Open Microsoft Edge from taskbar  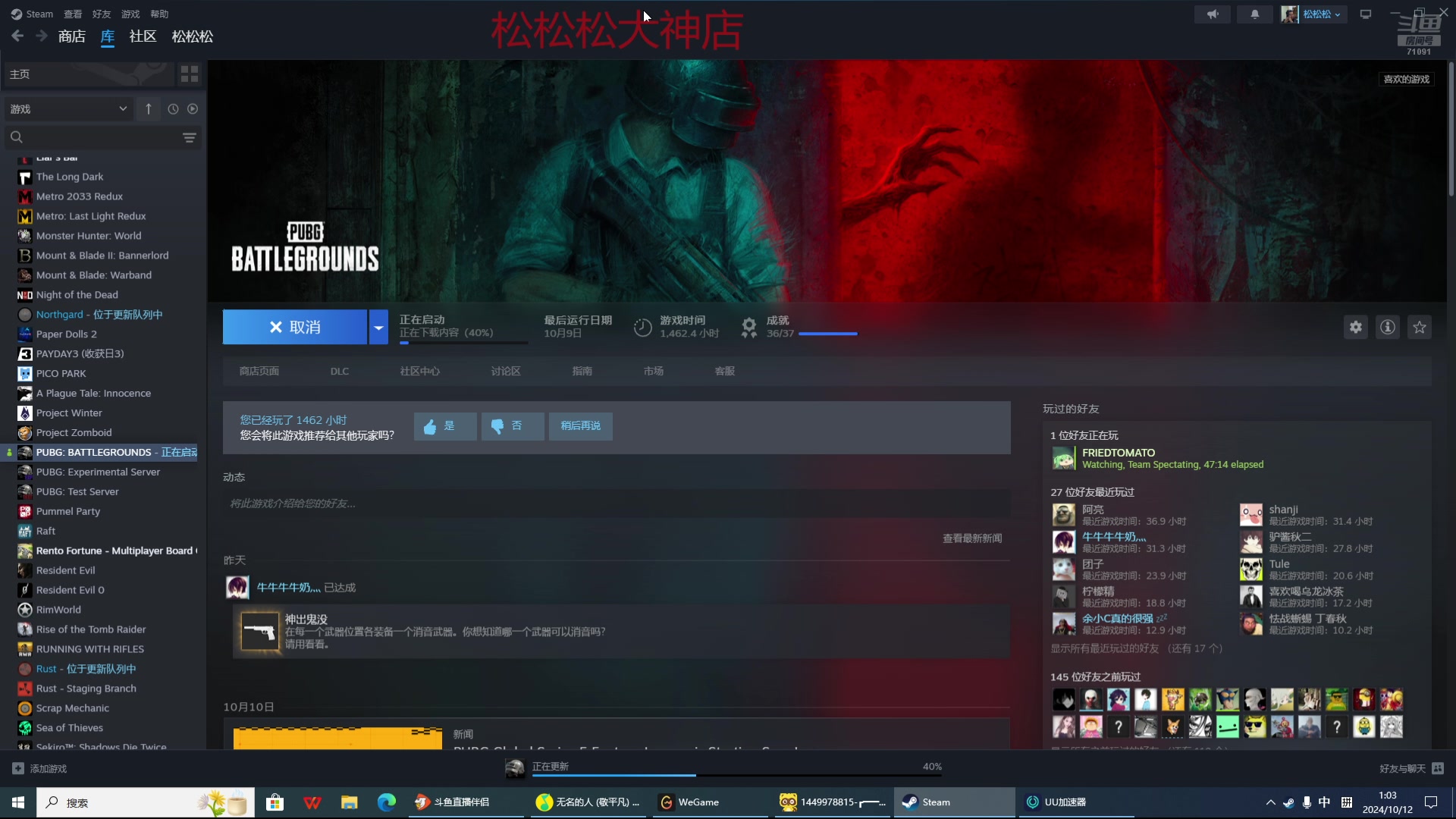[x=387, y=802]
